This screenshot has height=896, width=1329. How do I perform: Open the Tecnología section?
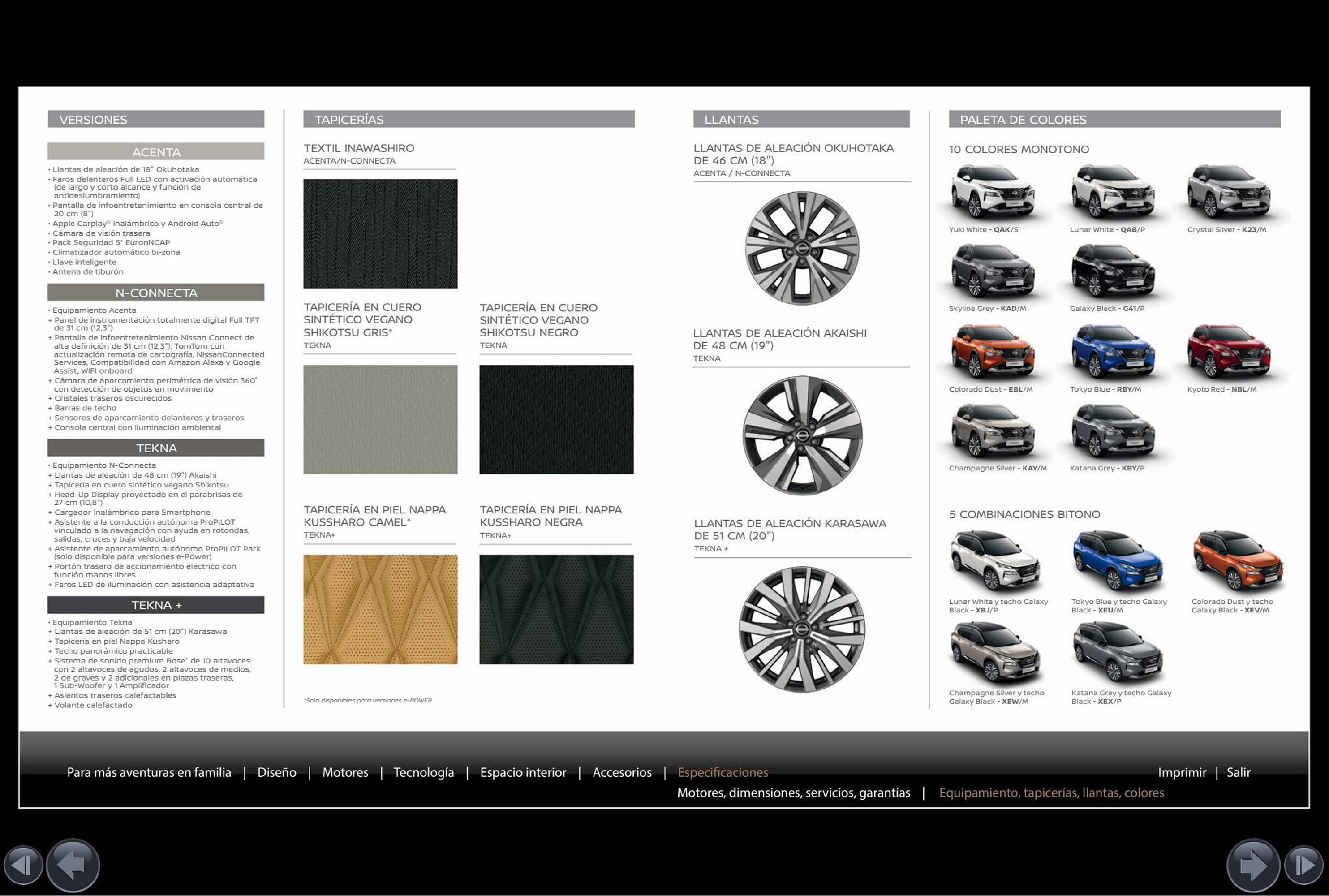pos(424,772)
